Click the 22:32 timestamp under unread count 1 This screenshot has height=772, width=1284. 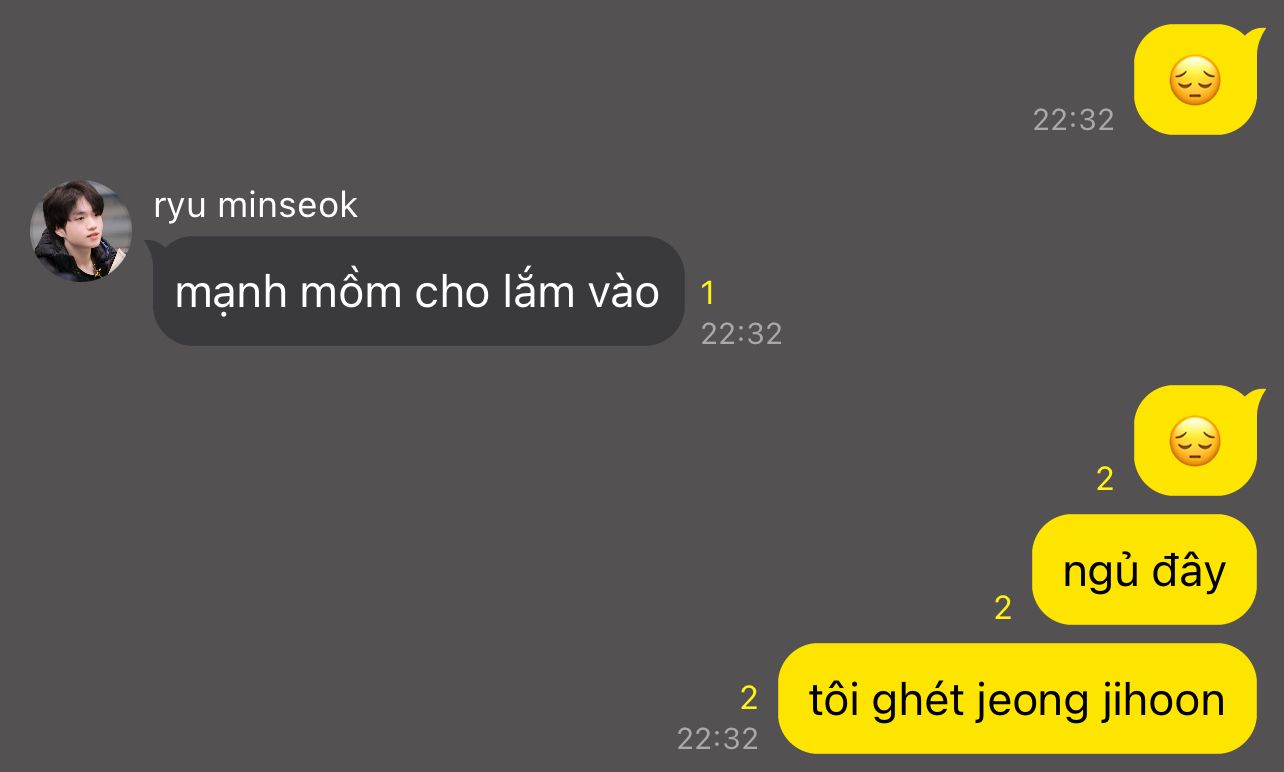741,333
